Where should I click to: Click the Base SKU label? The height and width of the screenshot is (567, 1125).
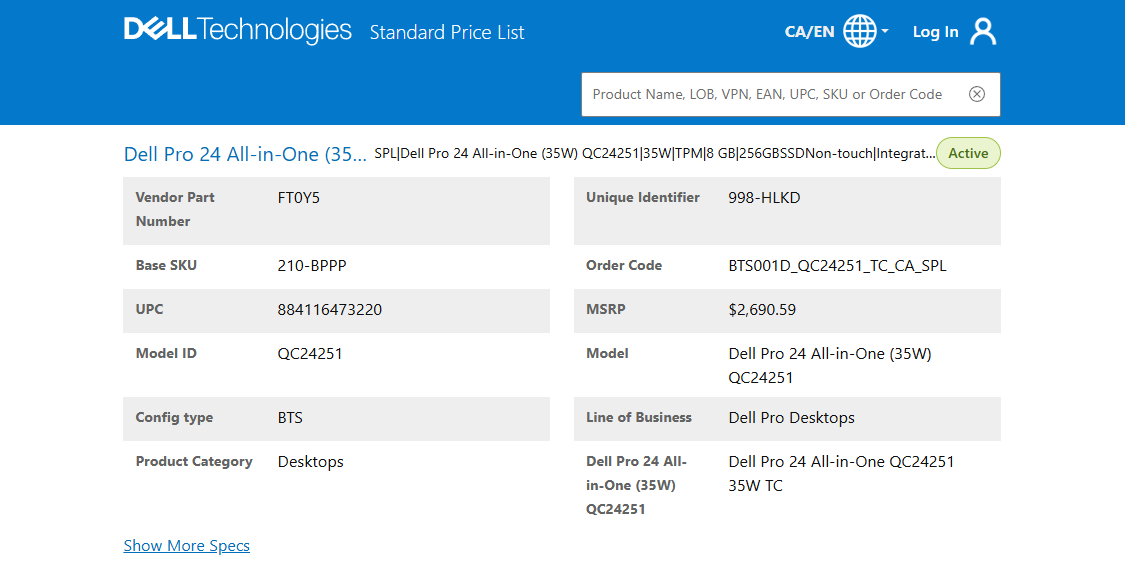click(166, 266)
